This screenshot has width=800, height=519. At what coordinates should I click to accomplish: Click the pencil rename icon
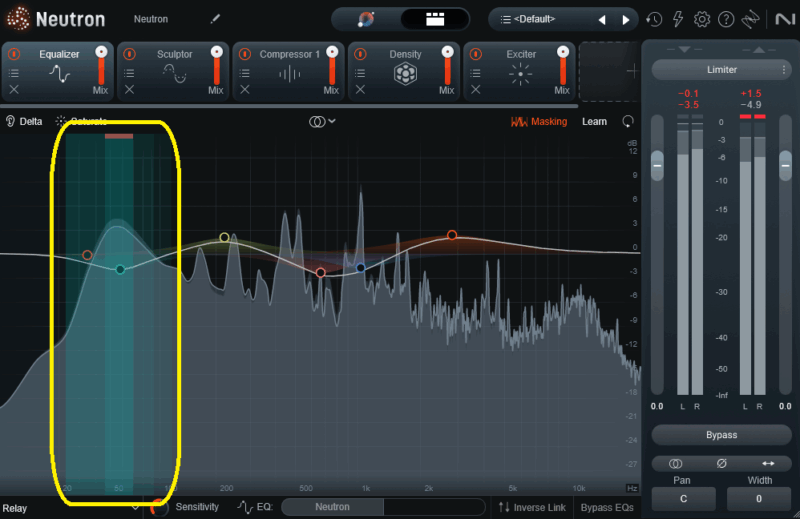pos(215,19)
